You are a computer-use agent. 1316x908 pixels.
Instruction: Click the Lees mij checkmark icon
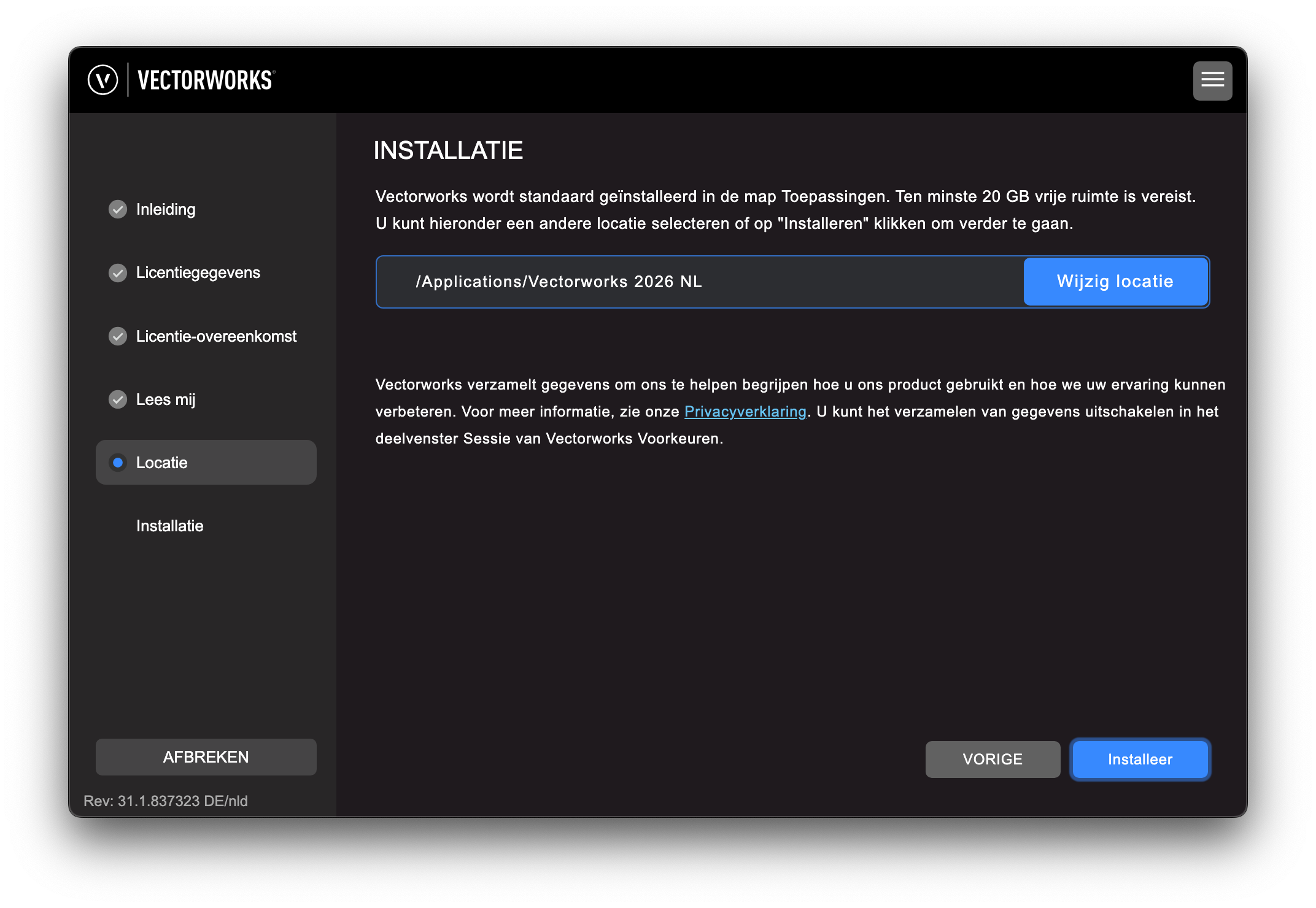tap(118, 399)
